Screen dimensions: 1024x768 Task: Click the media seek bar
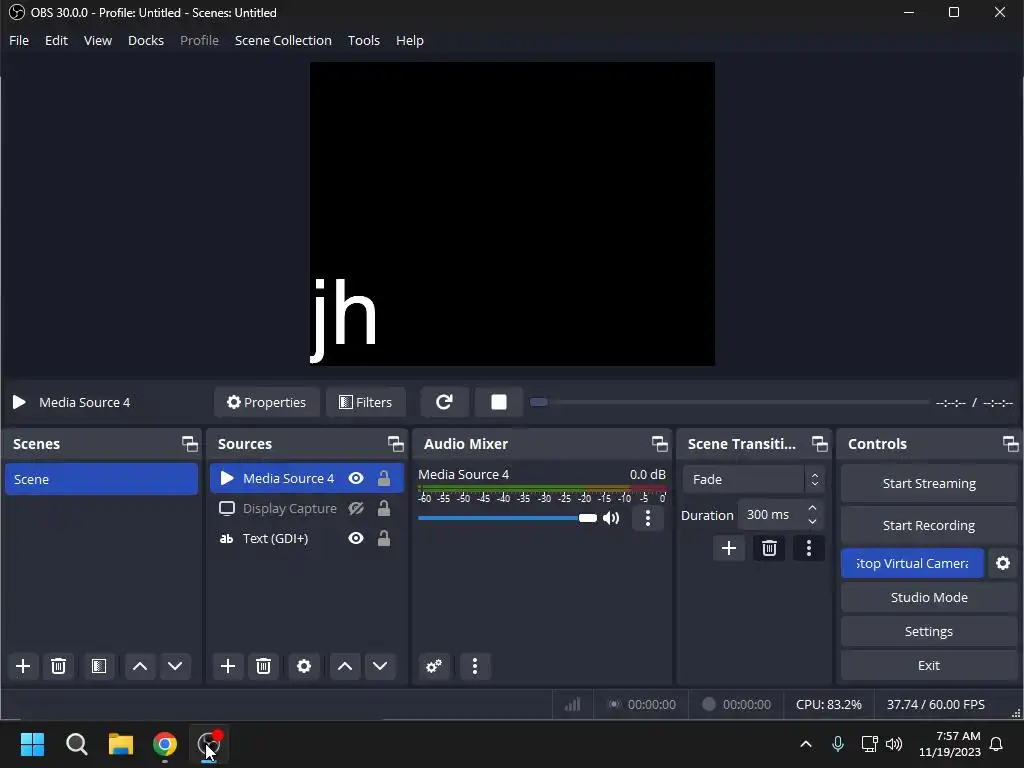(729, 402)
